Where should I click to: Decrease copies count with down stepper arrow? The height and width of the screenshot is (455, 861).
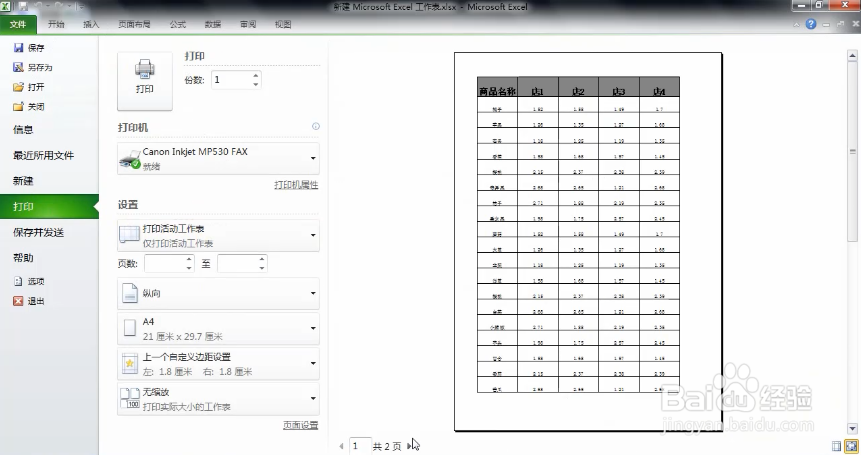coord(256,84)
